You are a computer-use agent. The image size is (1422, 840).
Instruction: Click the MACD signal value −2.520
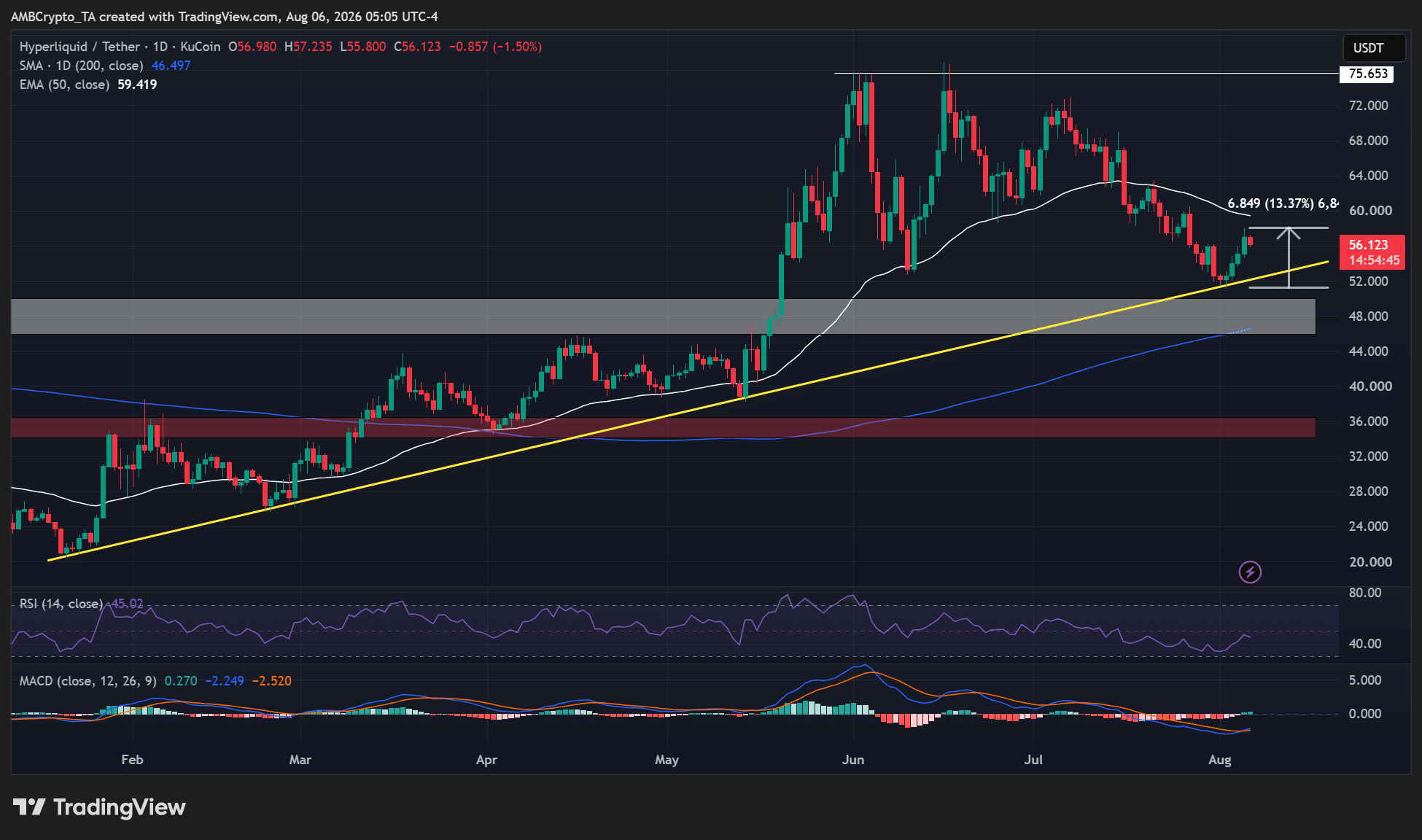pyautogui.click(x=272, y=681)
